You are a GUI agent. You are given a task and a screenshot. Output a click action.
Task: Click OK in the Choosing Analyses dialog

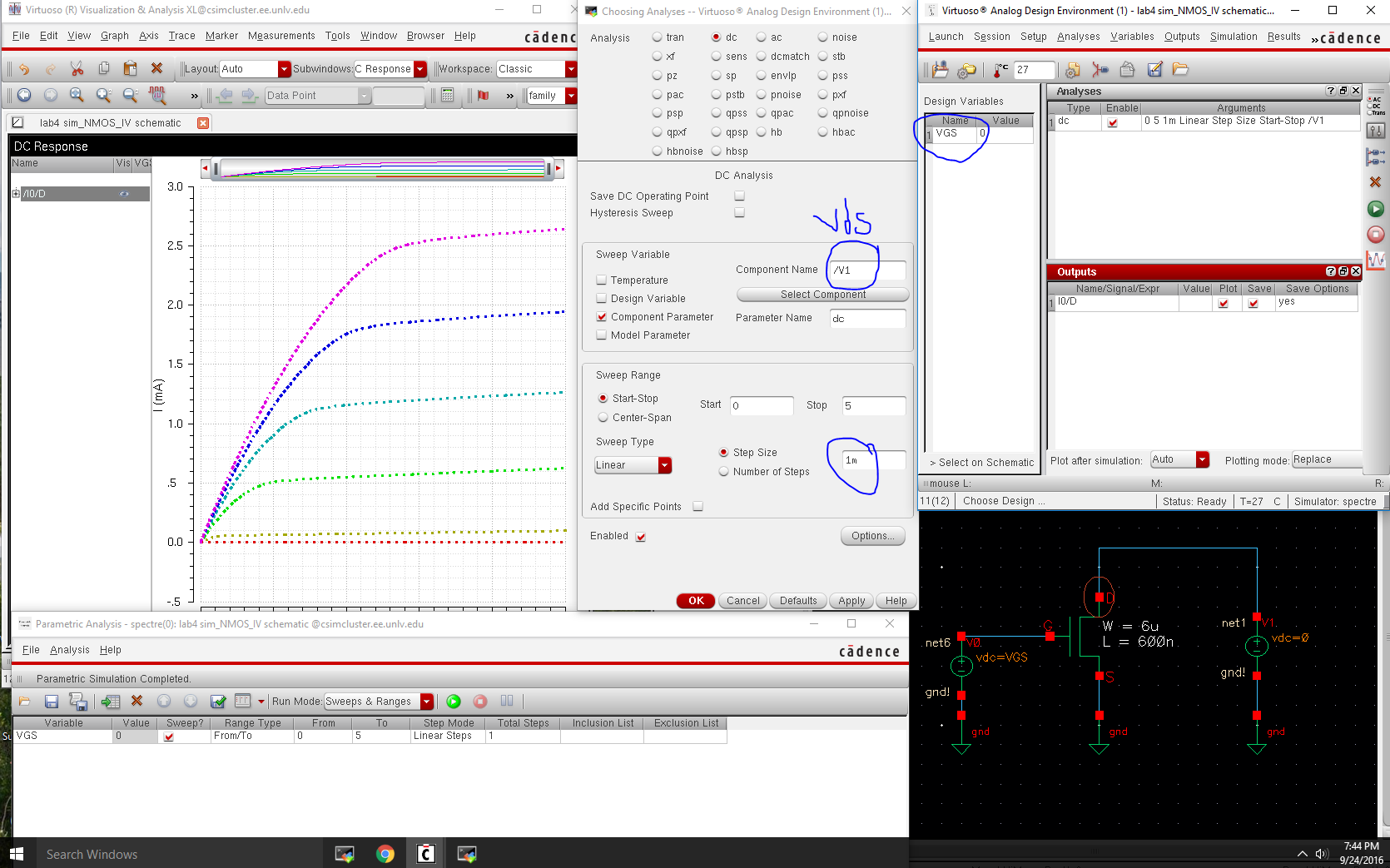(695, 600)
